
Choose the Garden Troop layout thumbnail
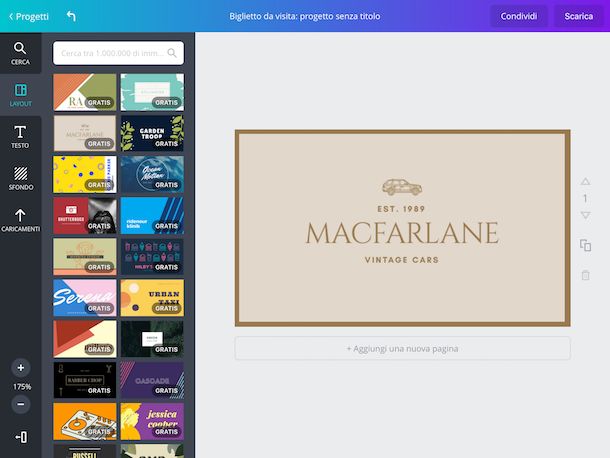click(152, 133)
